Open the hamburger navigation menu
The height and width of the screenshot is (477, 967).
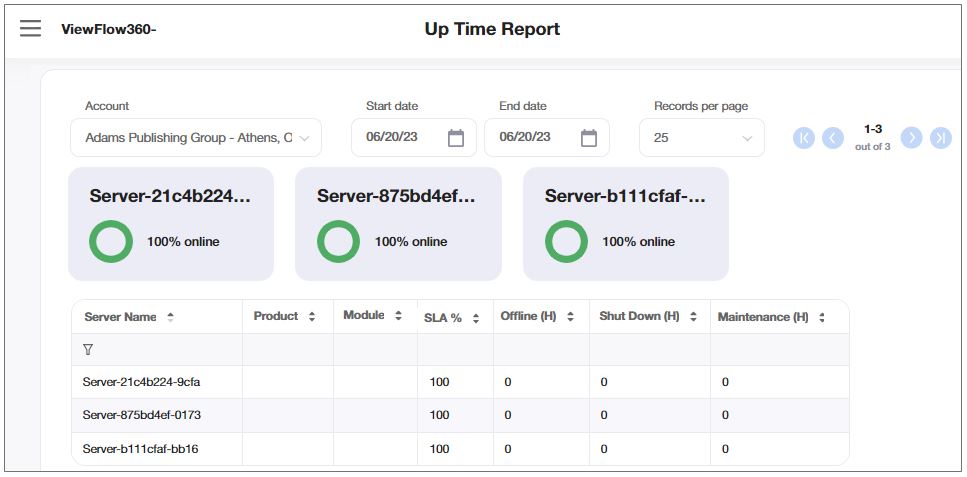[x=31, y=28]
